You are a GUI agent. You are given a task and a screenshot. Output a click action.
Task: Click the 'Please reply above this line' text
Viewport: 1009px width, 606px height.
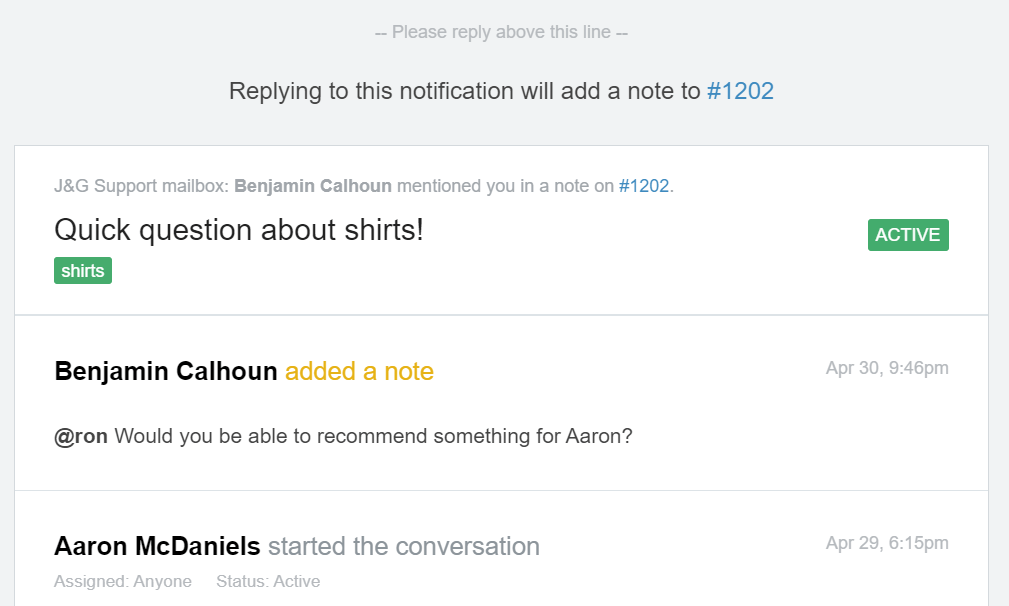pyautogui.click(x=502, y=32)
